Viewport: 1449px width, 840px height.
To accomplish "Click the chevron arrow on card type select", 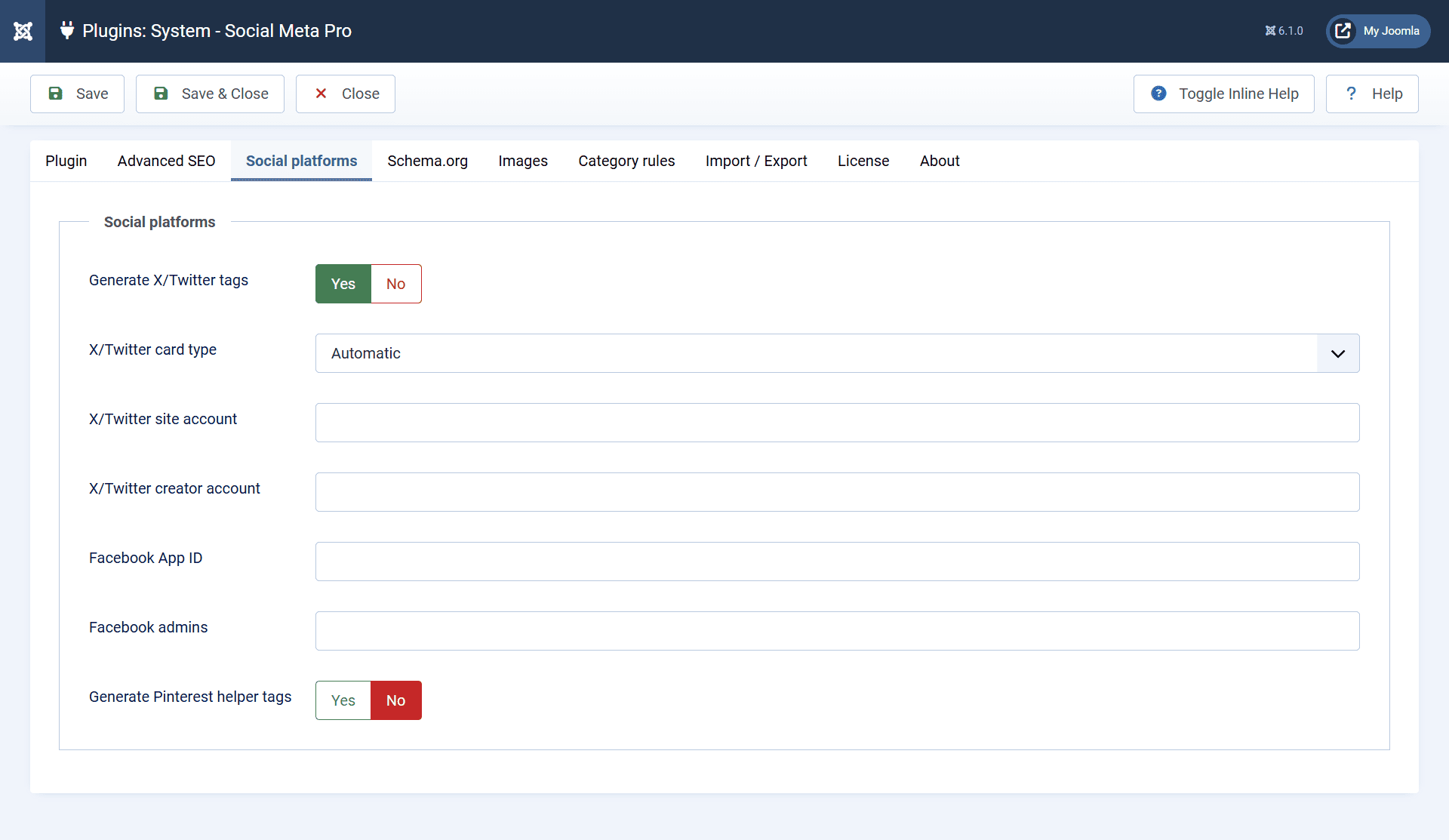I will click(x=1337, y=353).
